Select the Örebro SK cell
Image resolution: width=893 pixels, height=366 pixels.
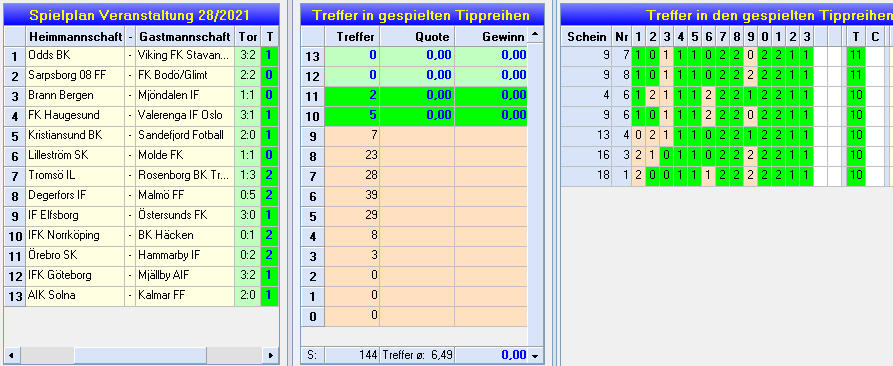(75, 255)
